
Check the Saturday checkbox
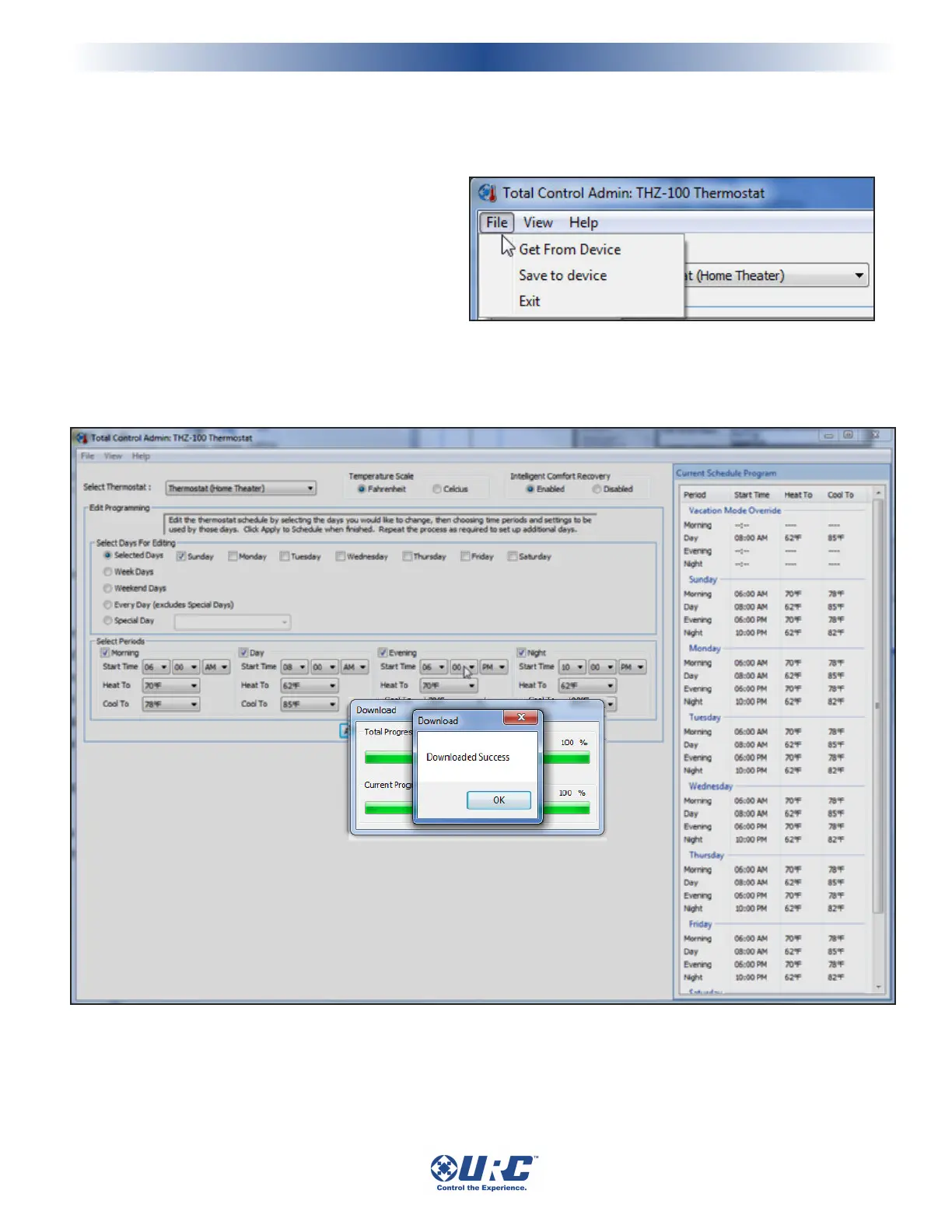513,556
